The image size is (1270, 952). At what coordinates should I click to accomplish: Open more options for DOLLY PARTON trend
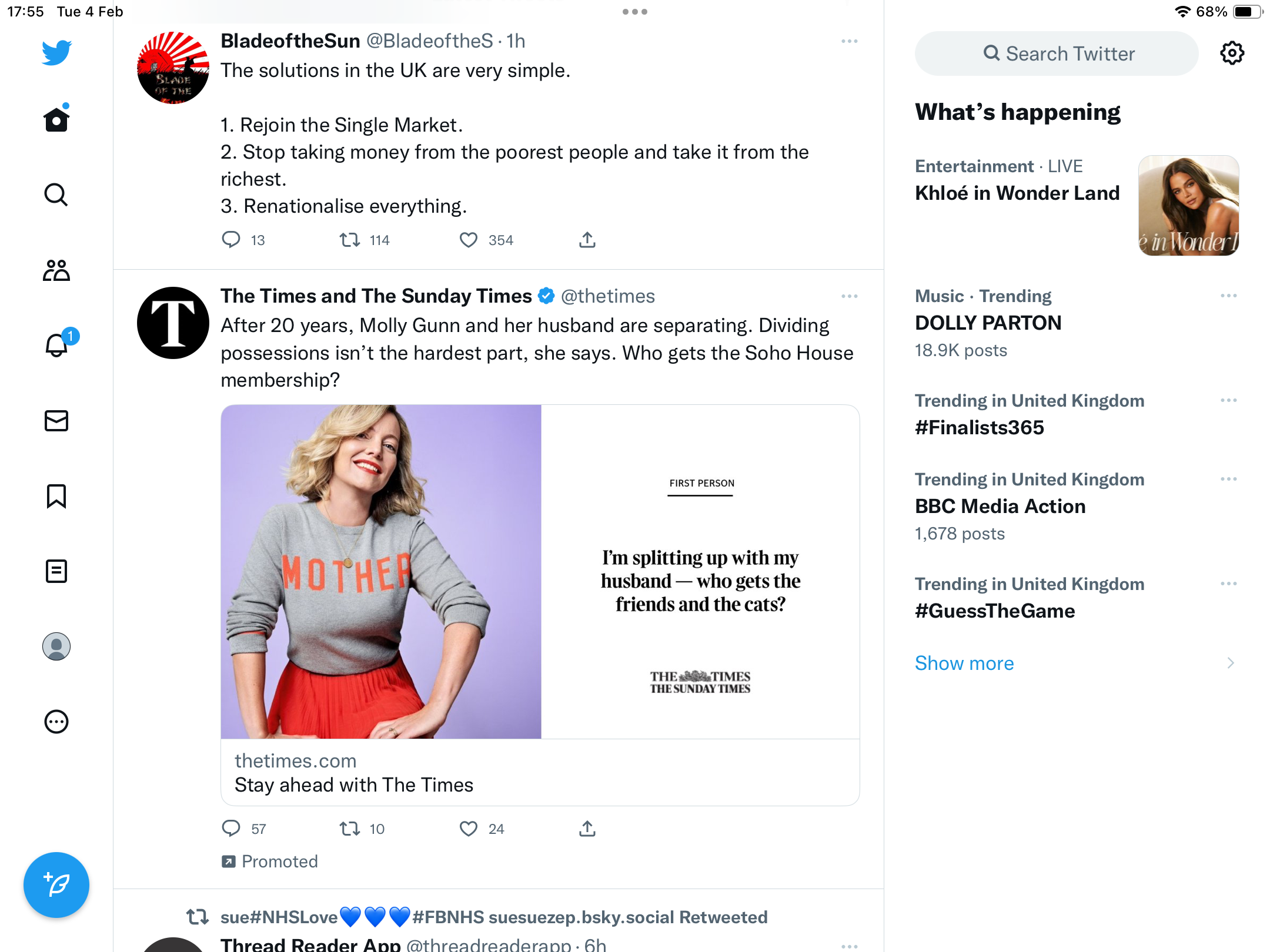(1228, 296)
